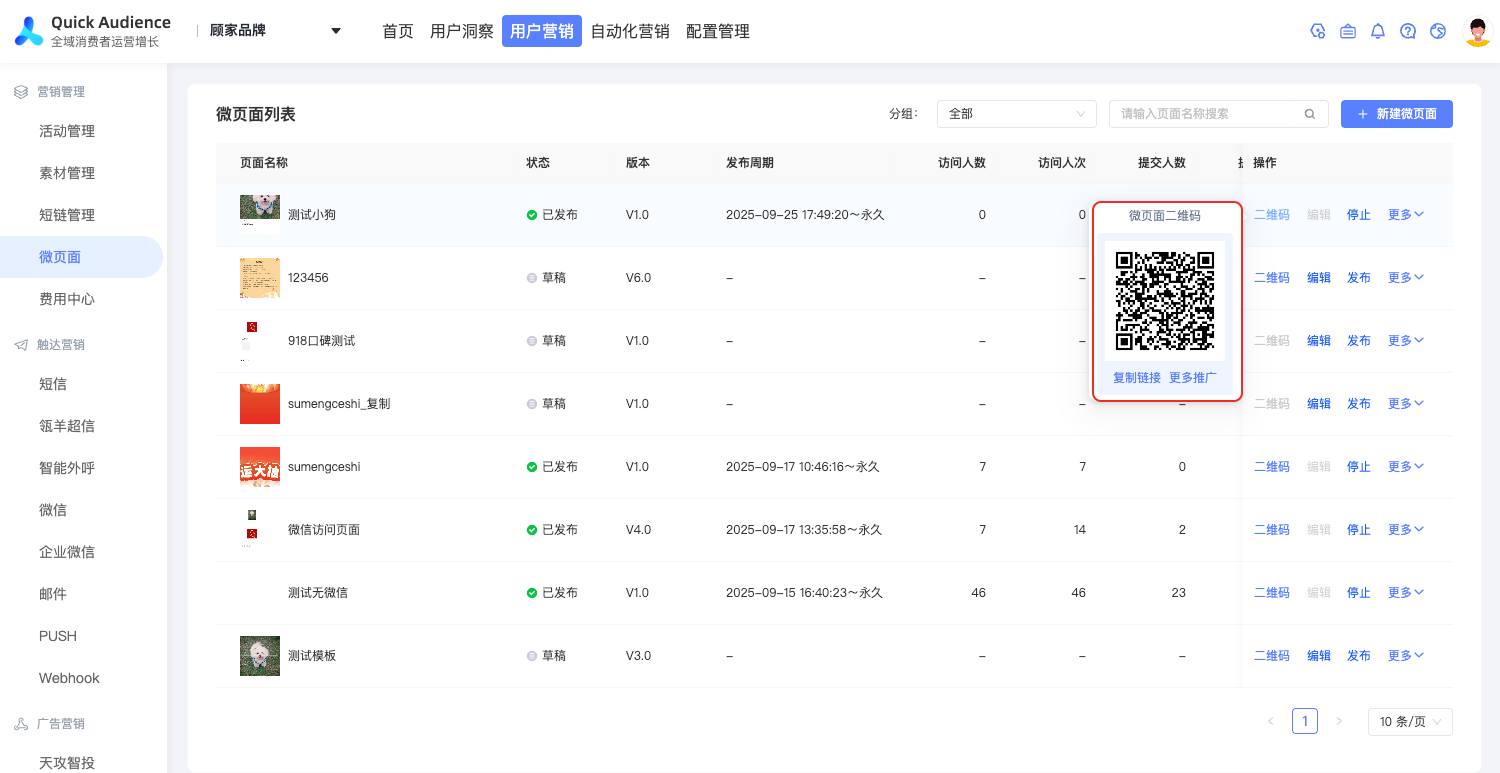This screenshot has height=773, width=1500.
Task: Click 停止 for 测试无微信
Action: pos(1359,593)
